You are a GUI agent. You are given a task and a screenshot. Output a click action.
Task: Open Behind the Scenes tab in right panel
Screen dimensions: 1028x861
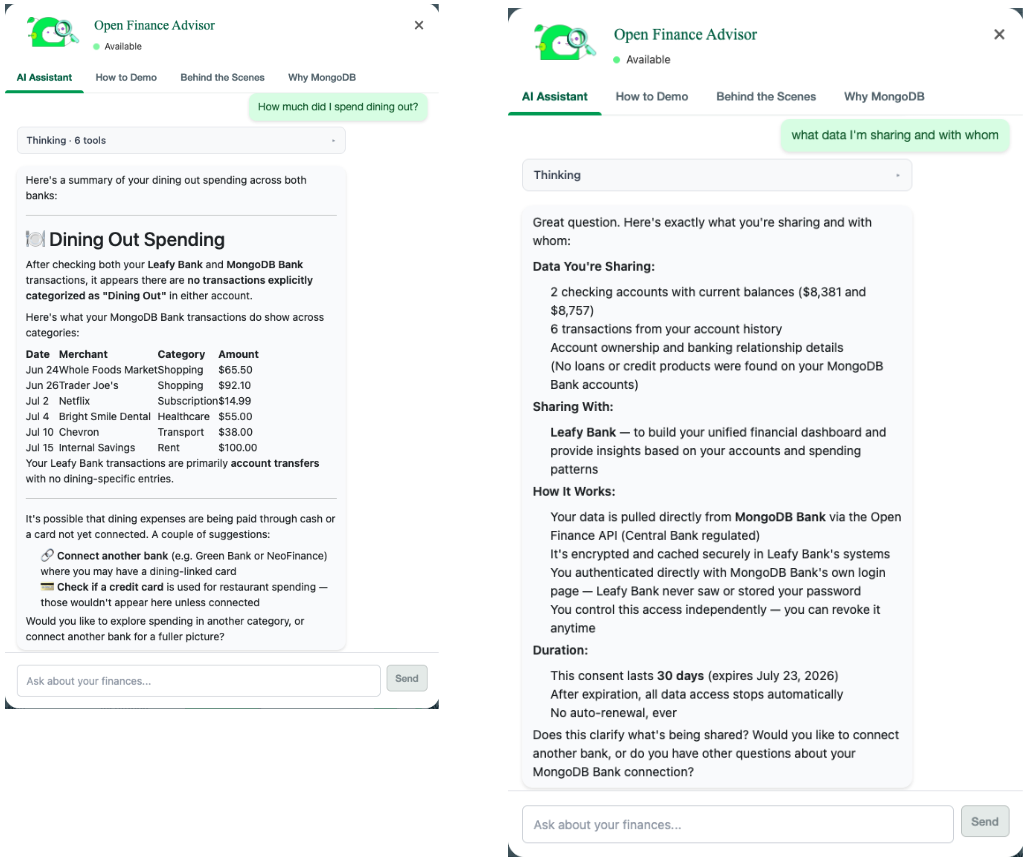[x=766, y=96]
